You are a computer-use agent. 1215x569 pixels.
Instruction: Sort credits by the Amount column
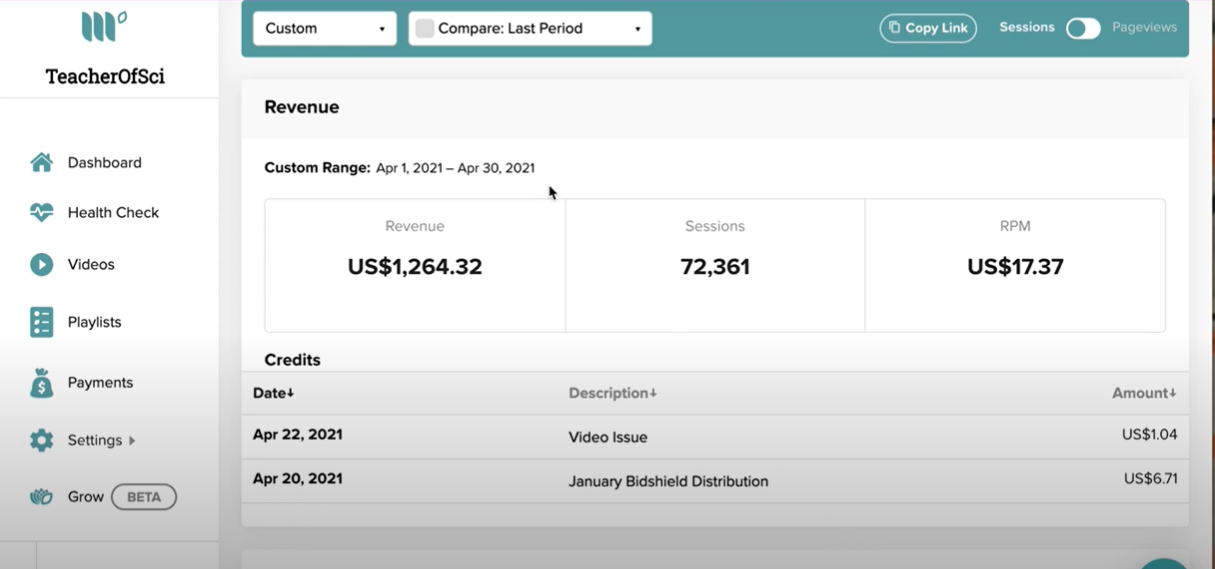[1144, 393]
